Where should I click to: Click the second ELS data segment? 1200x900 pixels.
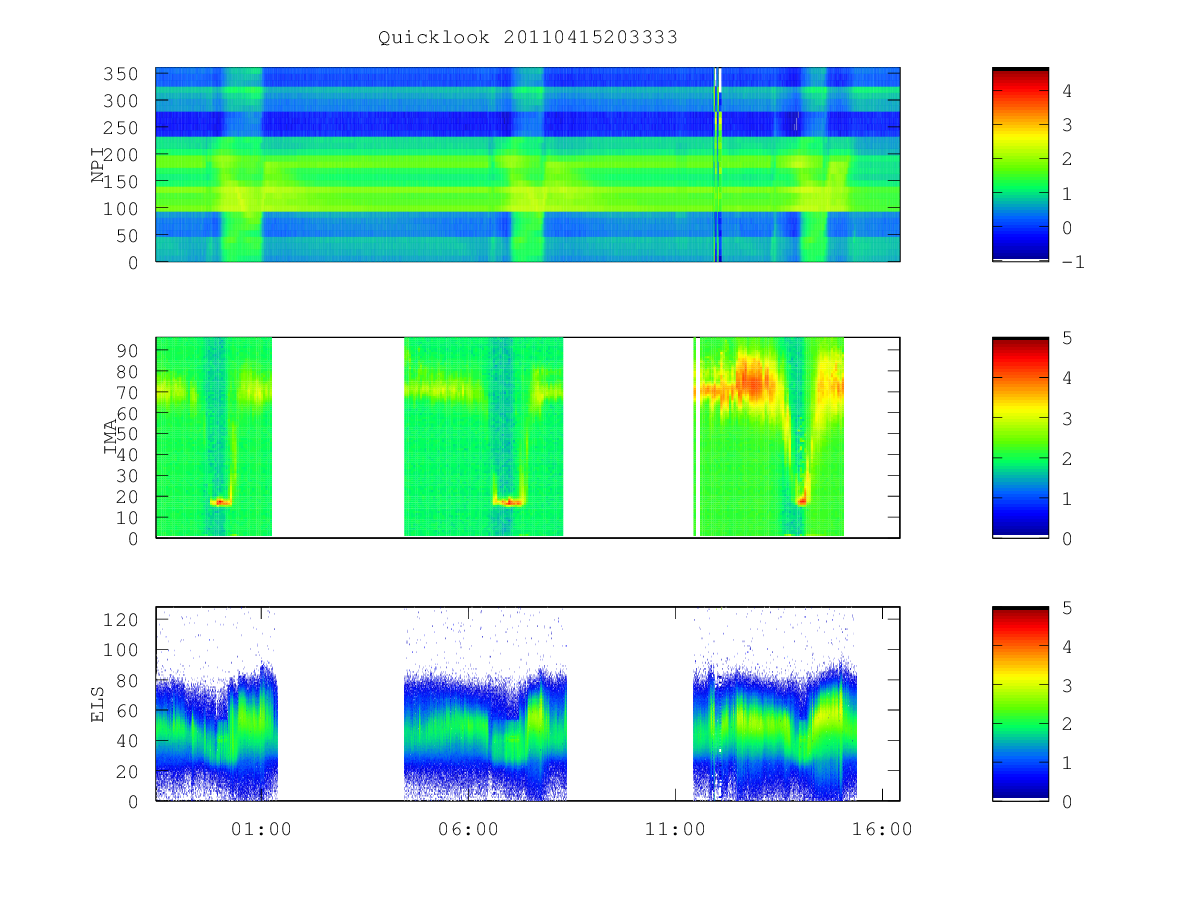coord(485,704)
